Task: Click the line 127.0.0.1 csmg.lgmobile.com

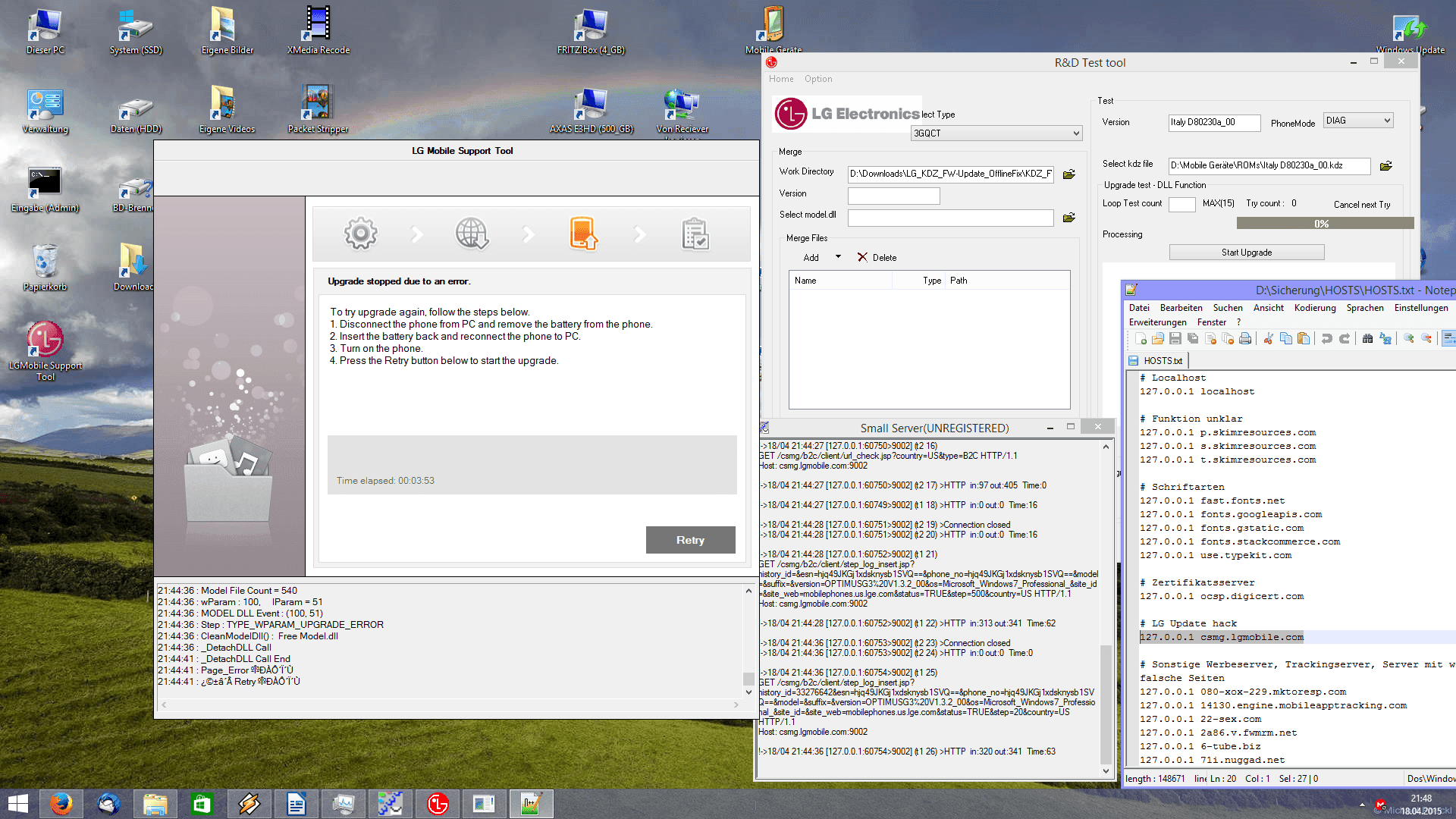Action: click(1221, 637)
